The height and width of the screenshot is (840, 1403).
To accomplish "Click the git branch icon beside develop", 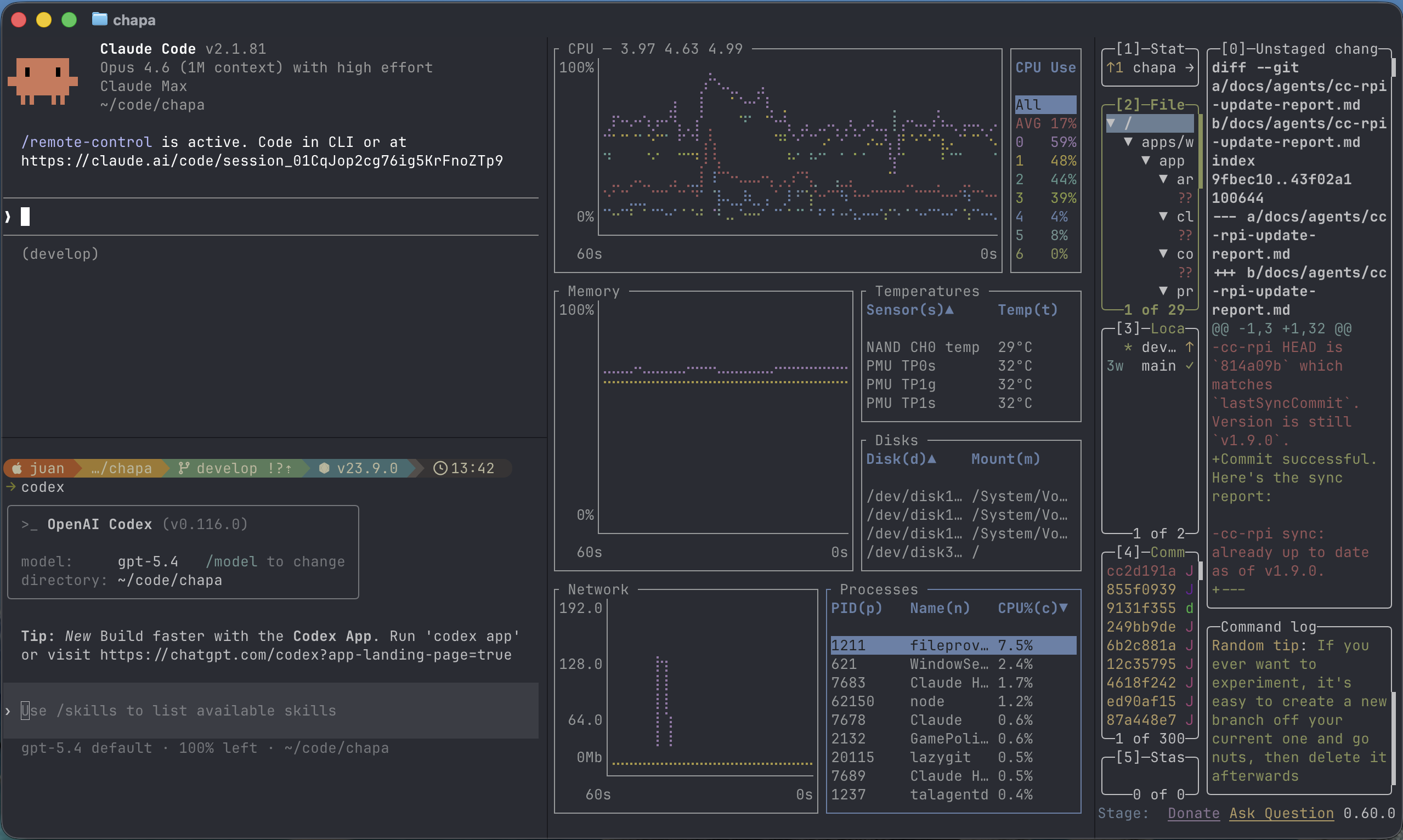I will pyautogui.click(x=183, y=468).
